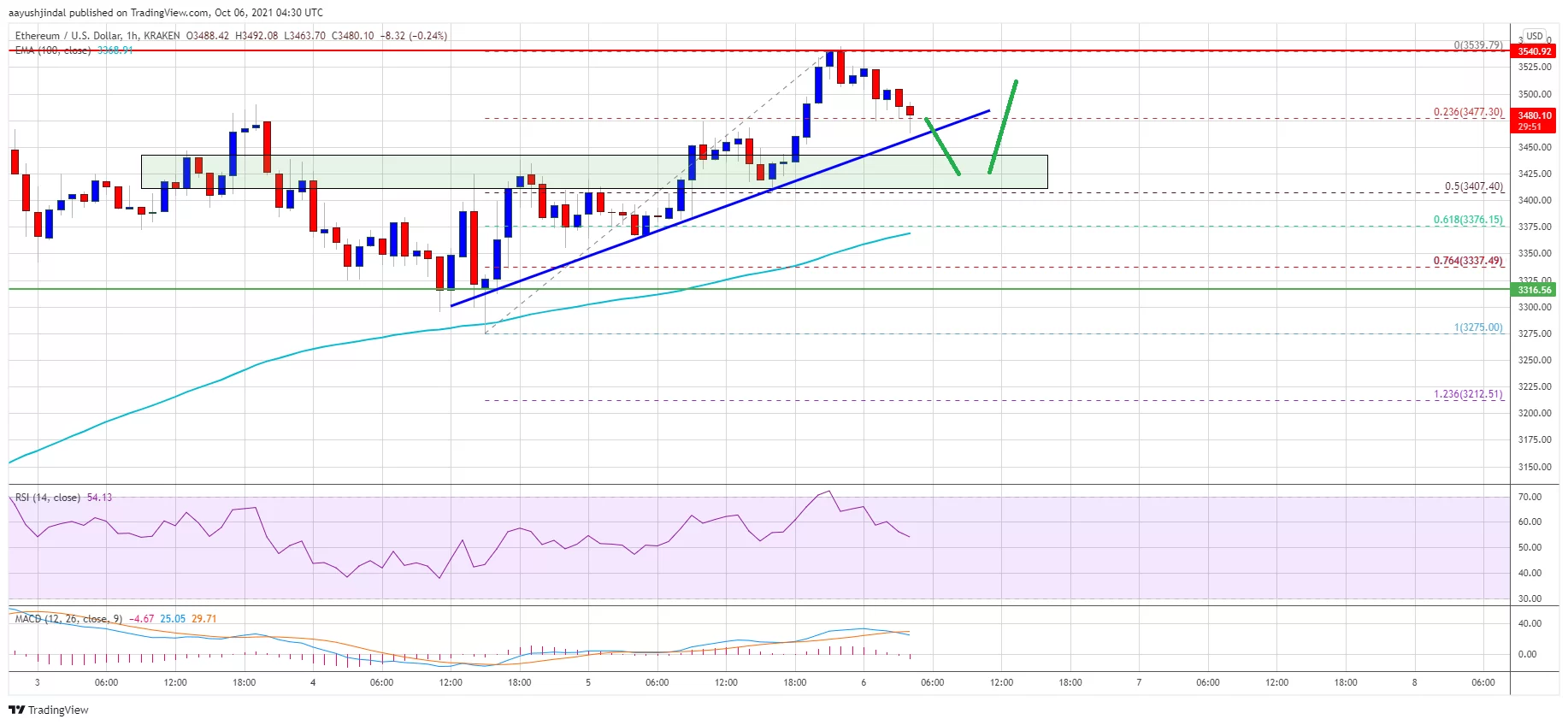
Task: Click the TradingView text link at bottom
Action: [58, 710]
